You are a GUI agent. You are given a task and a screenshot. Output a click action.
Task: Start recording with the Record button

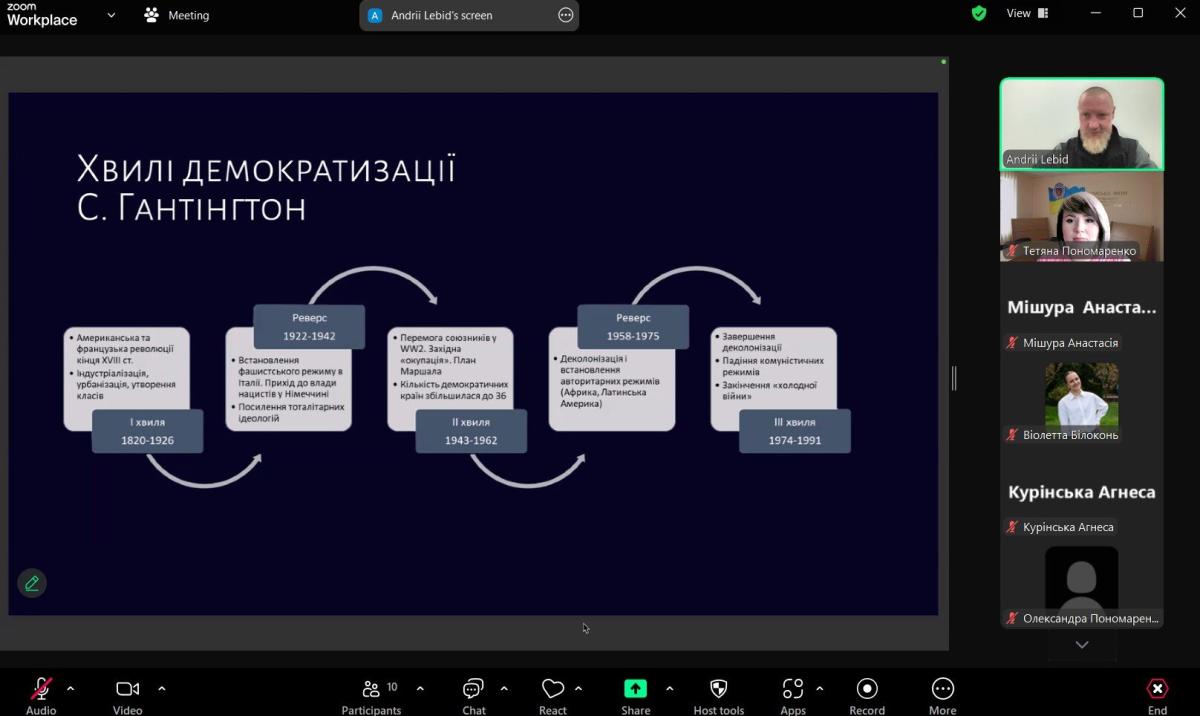click(x=867, y=690)
